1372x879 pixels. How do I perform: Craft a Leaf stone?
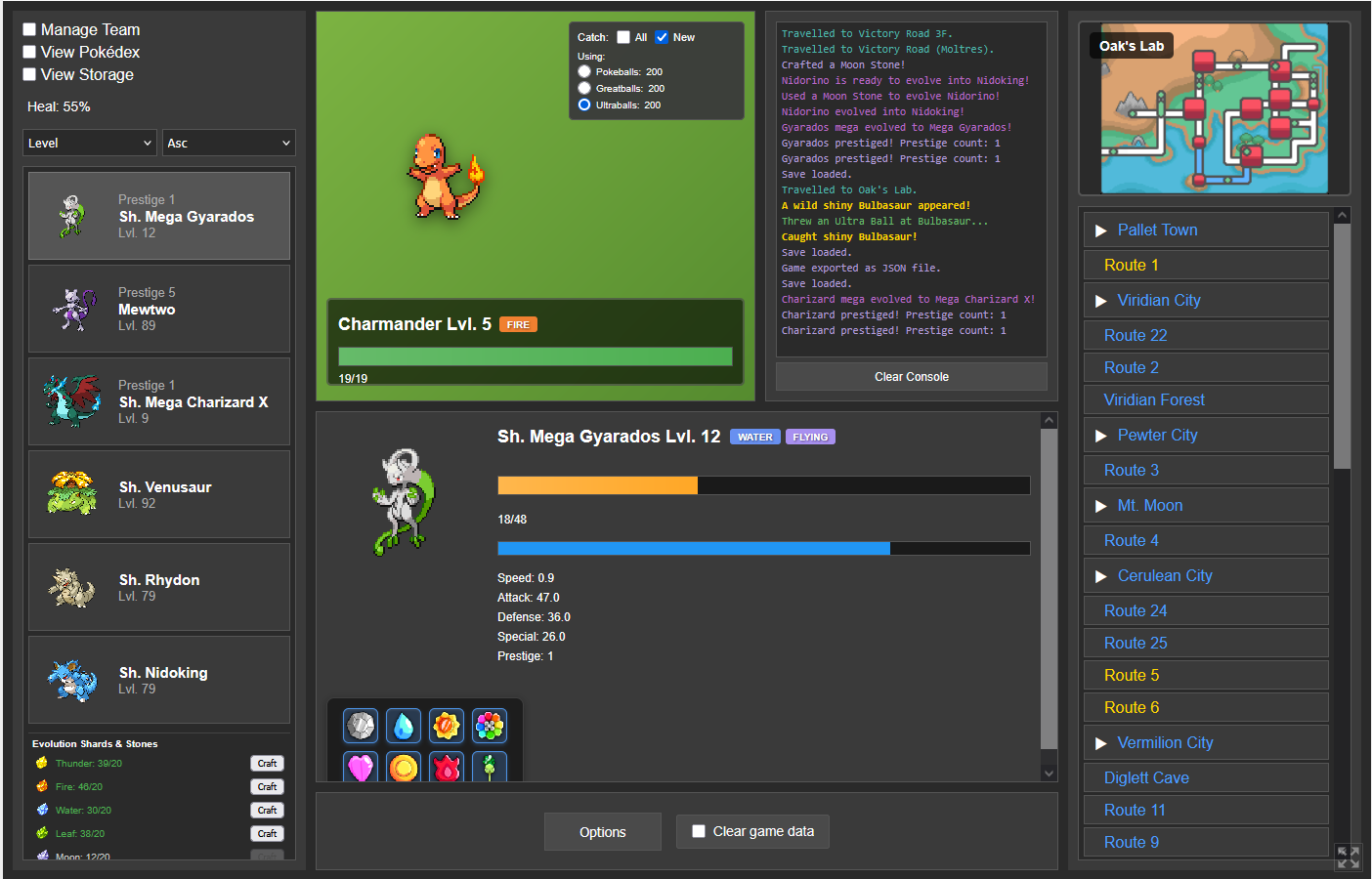(x=267, y=834)
